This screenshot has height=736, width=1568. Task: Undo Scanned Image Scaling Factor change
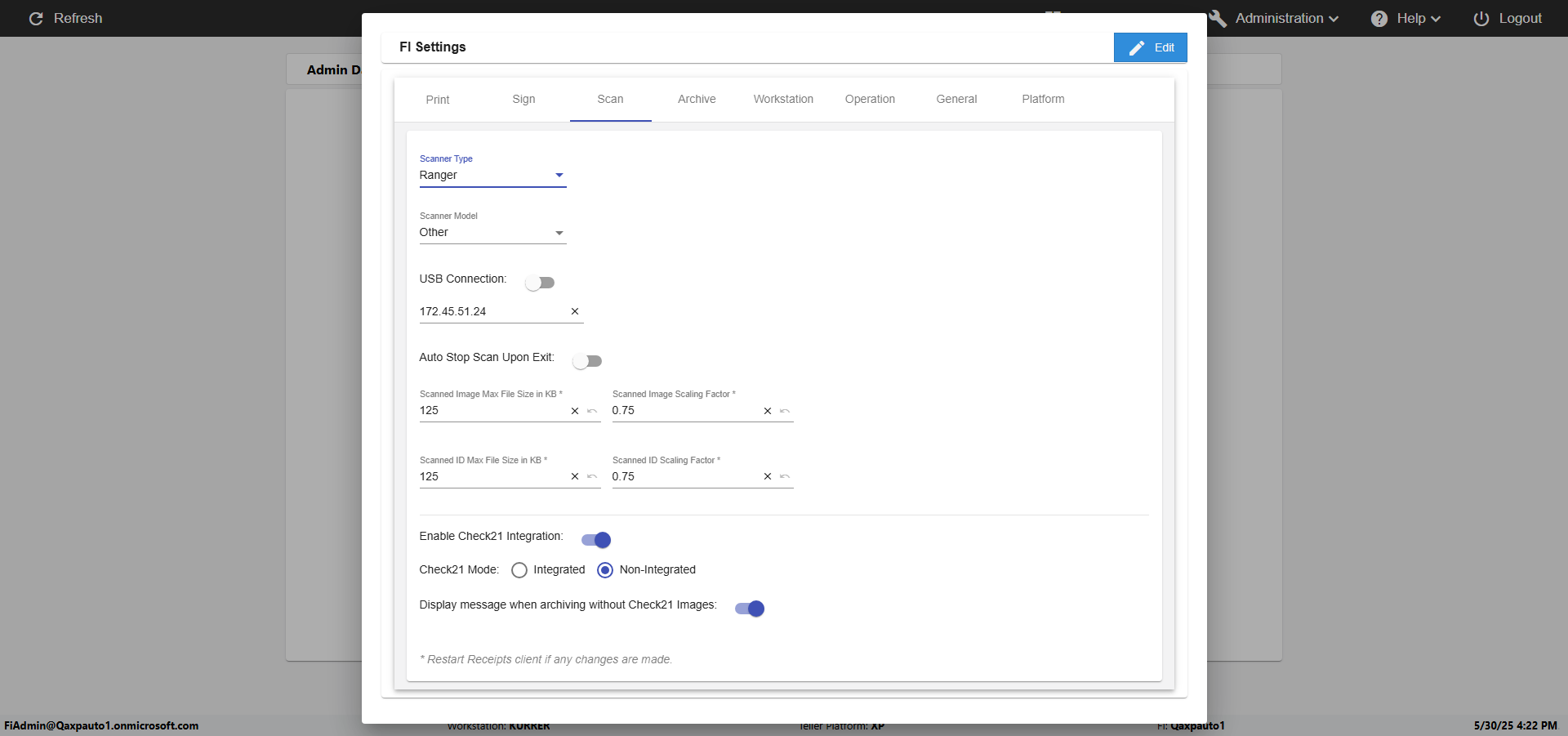click(785, 411)
